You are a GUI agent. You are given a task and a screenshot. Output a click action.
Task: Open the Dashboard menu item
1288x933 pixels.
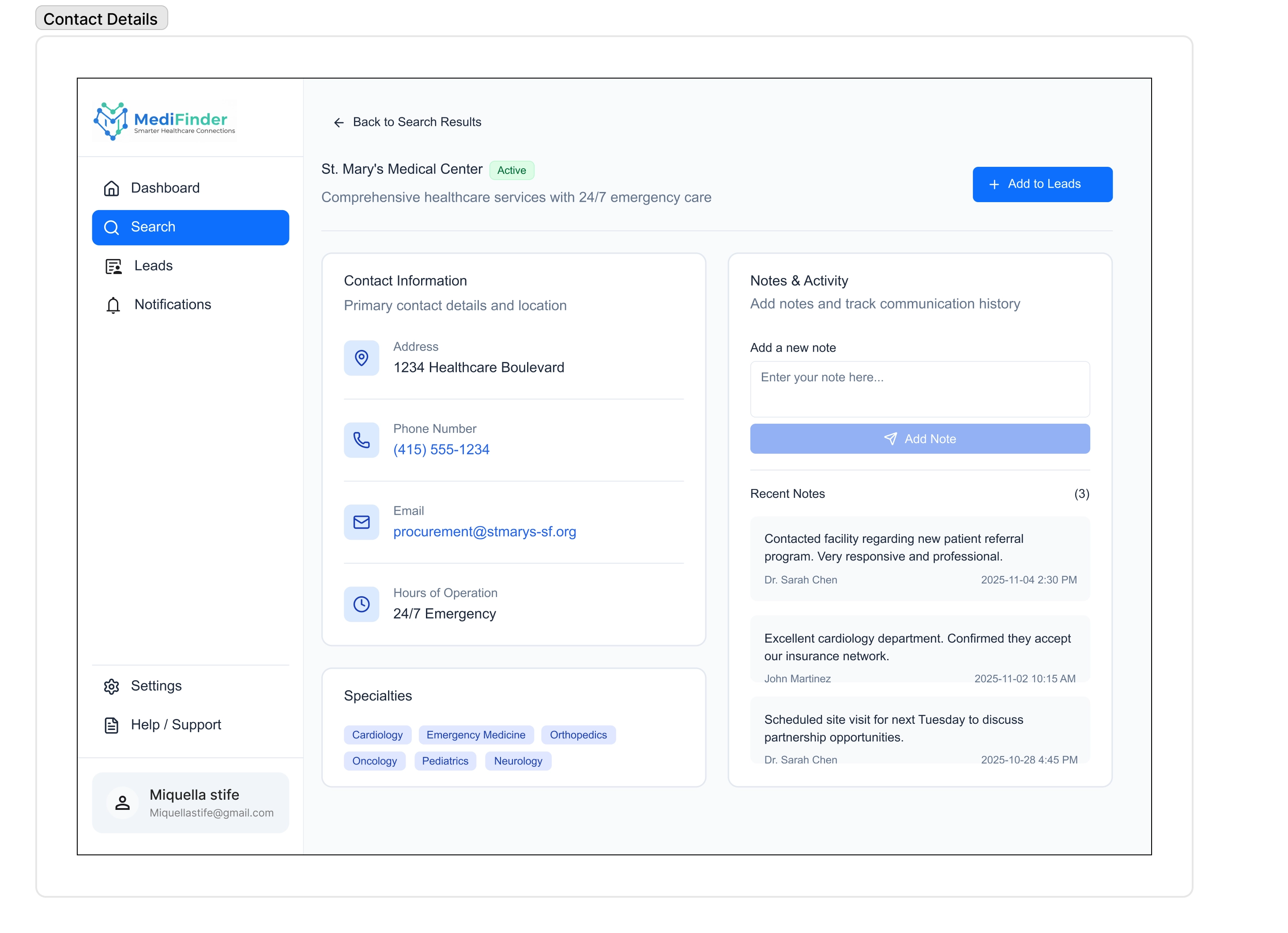click(x=165, y=188)
